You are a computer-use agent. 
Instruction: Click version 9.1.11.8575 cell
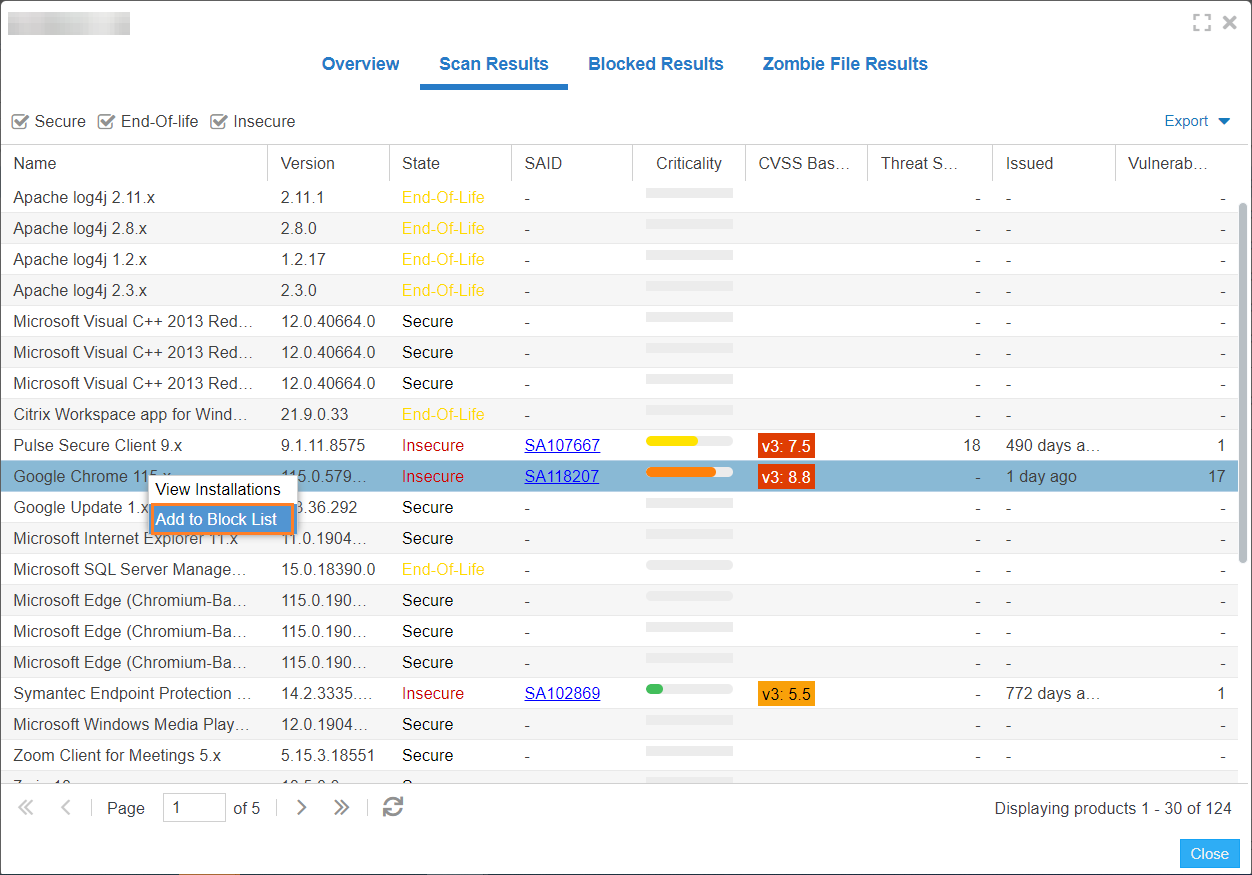click(323, 446)
